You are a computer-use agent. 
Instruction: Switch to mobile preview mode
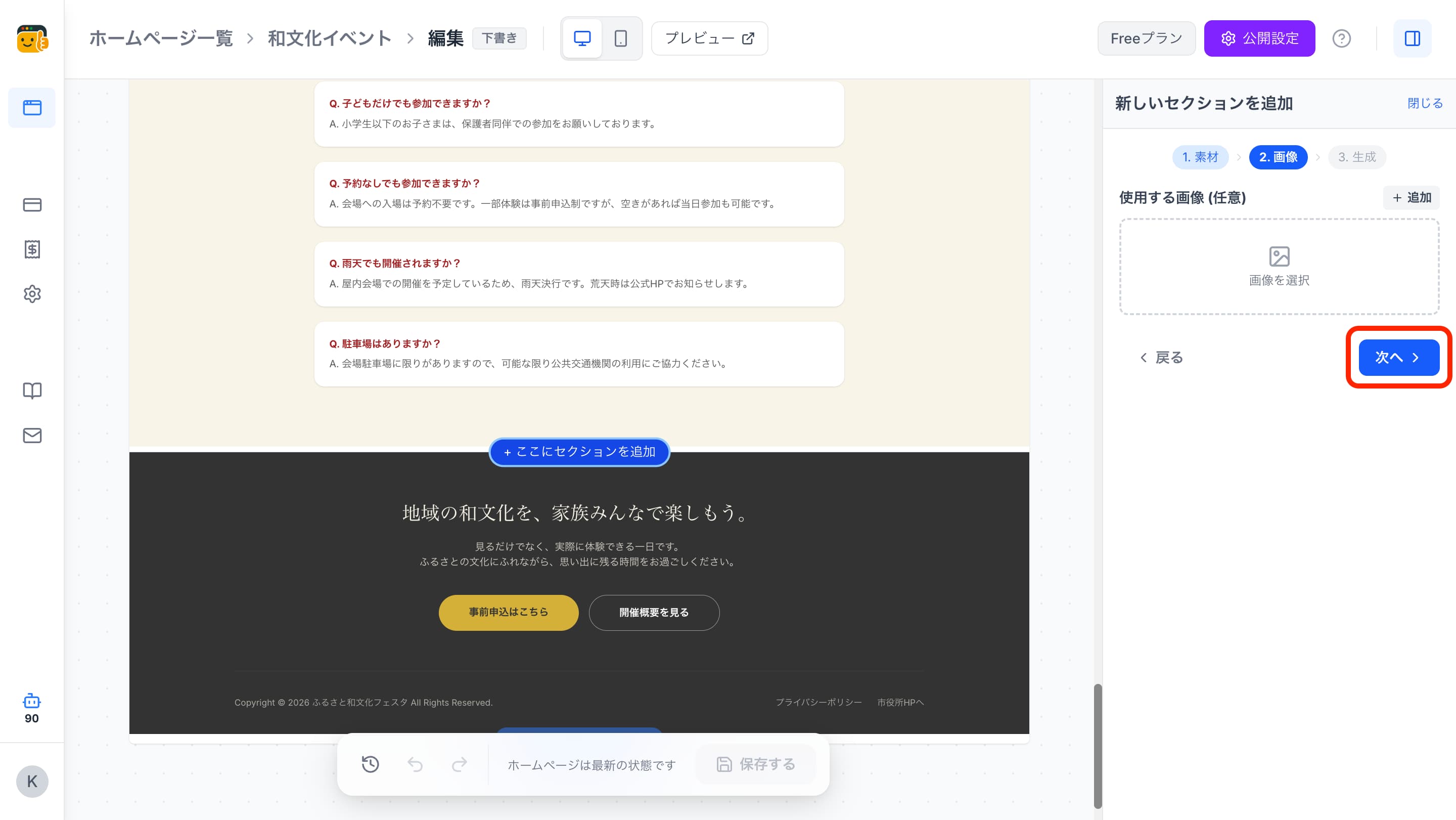(621, 38)
